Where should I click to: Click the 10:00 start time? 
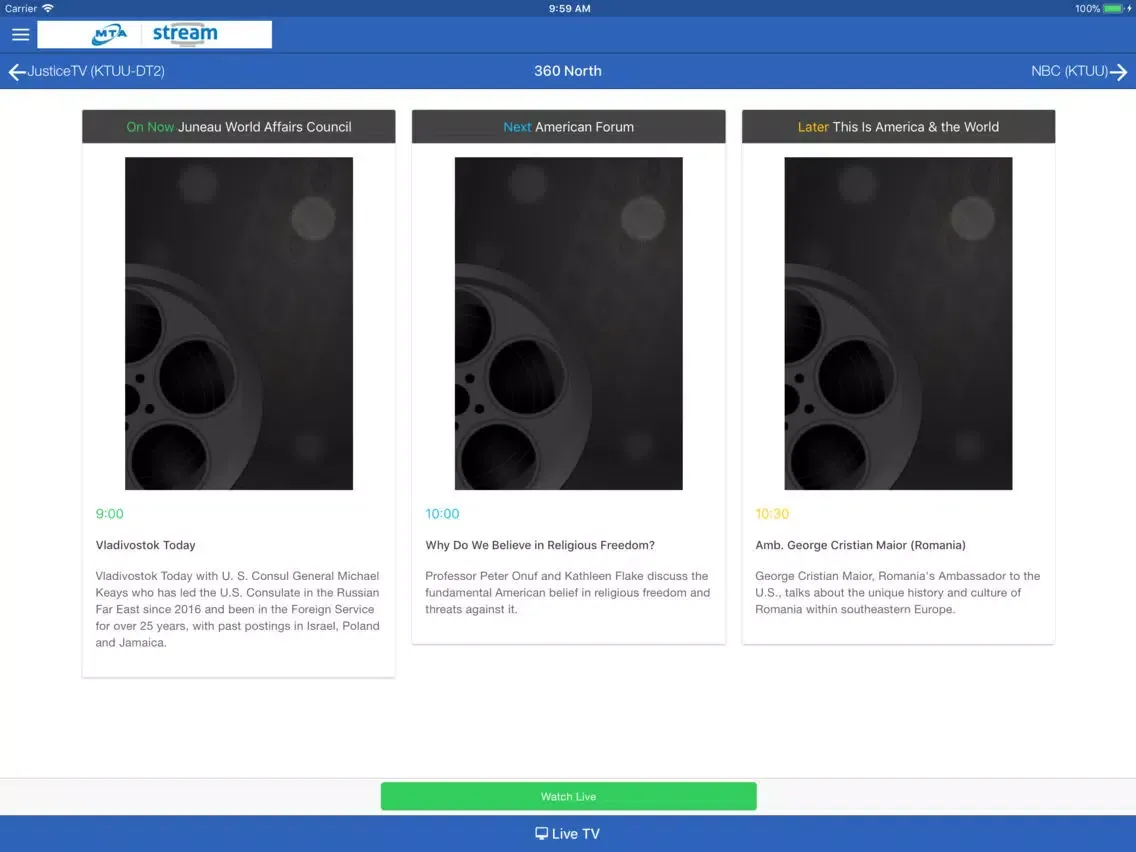point(442,514)
